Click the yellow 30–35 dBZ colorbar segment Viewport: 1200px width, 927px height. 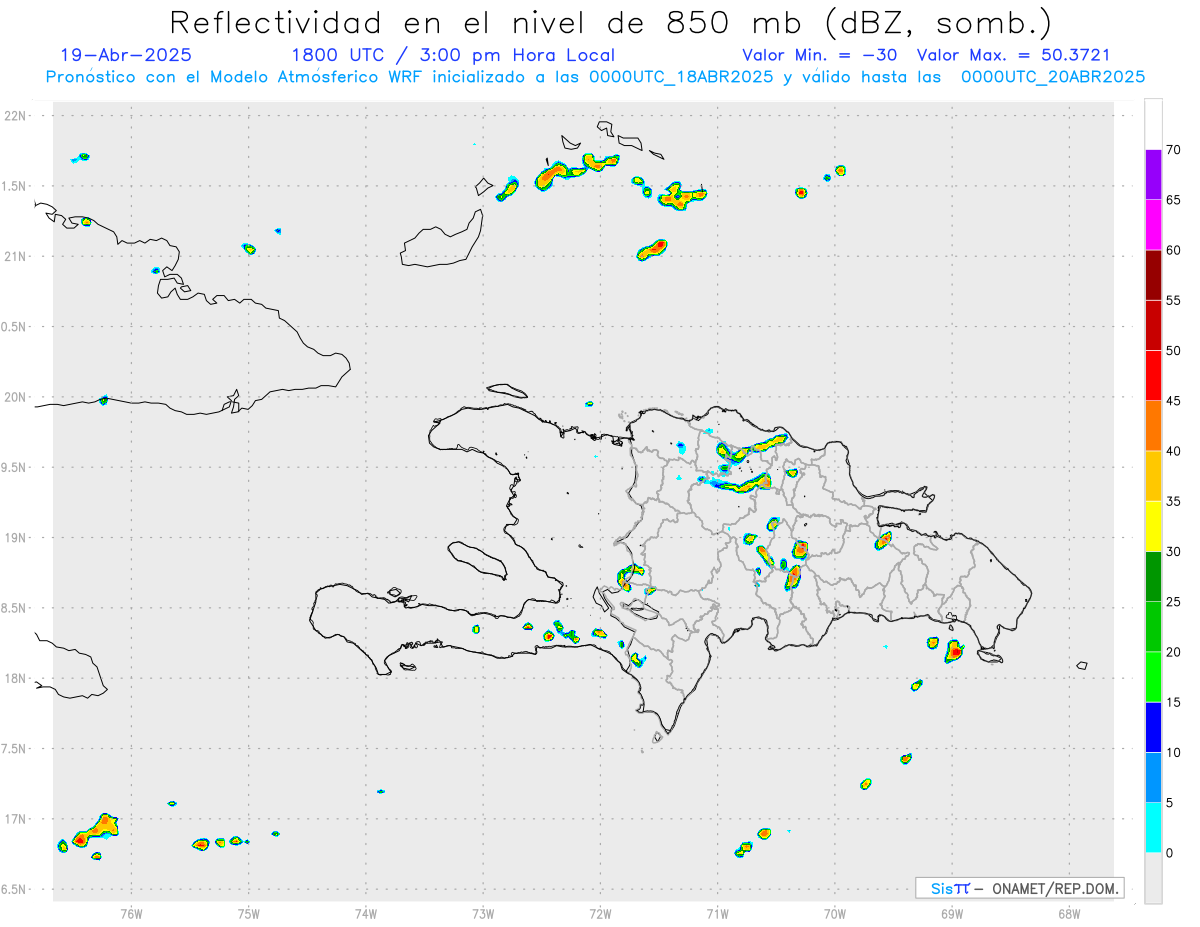click(1153, 527)
